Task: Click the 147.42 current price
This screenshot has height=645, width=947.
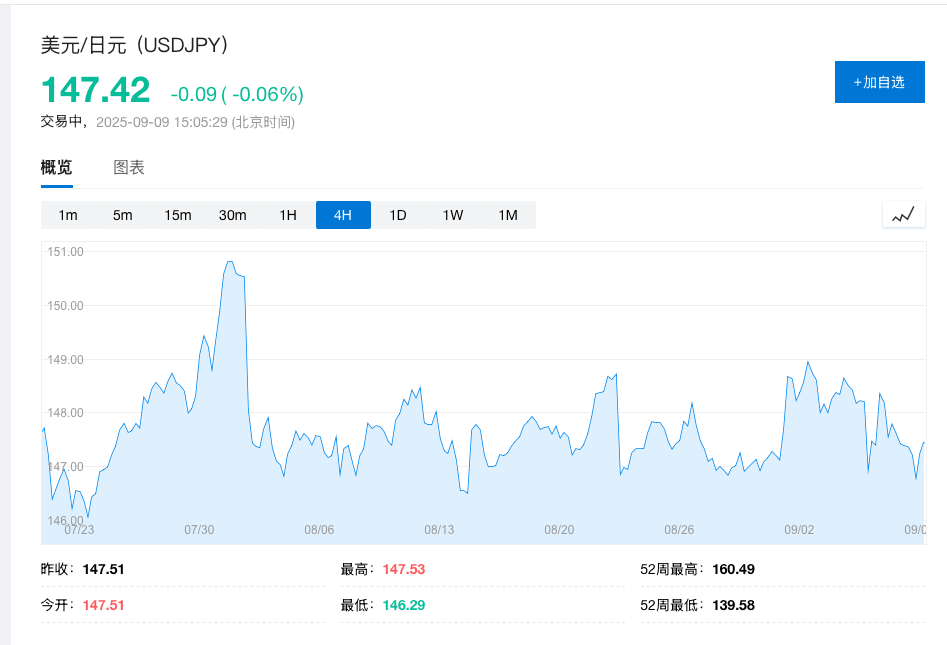Action: point(95,90)
